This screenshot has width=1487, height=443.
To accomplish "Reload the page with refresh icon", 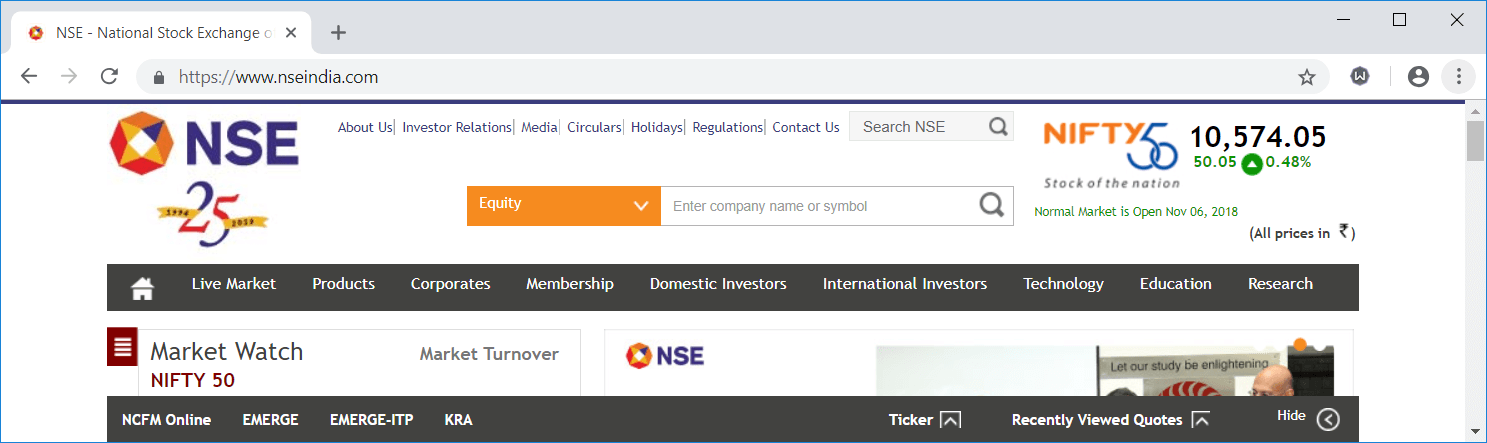I will point(110,76).
